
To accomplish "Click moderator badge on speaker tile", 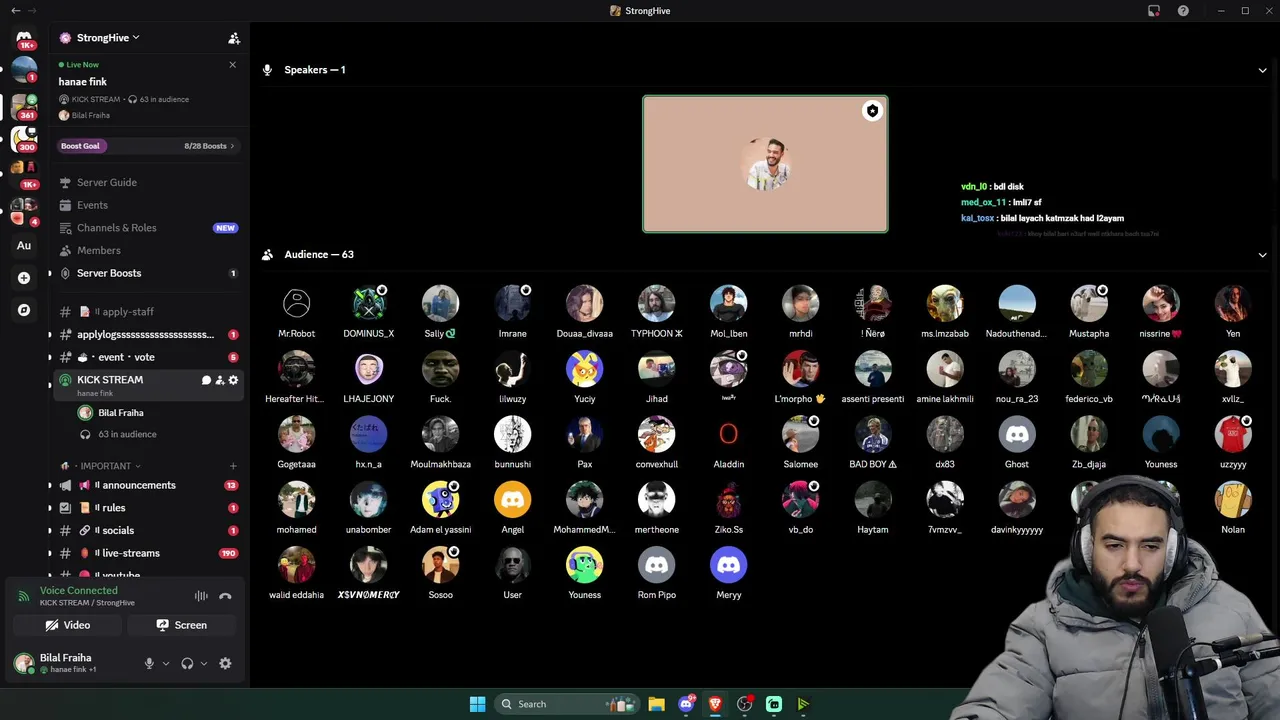I will coord(872,111).
